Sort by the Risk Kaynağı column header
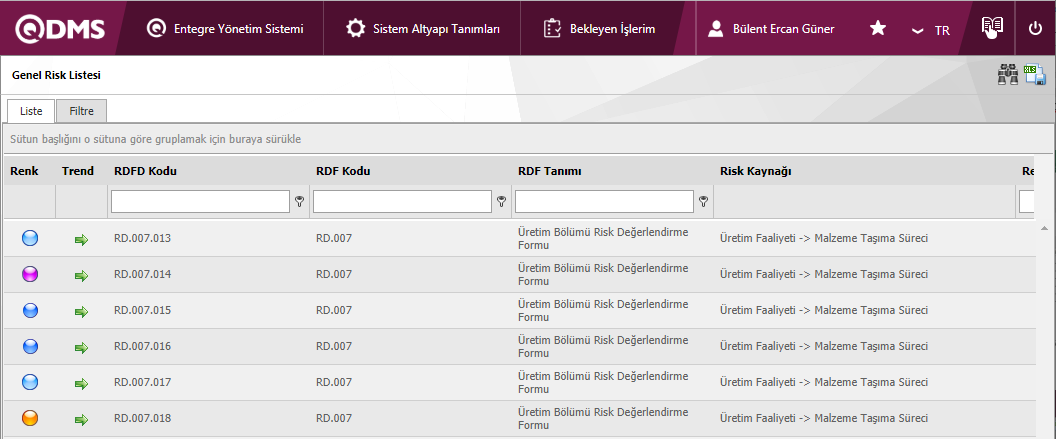This screenshot has width=1056, height=439. [x=755, y=171]
